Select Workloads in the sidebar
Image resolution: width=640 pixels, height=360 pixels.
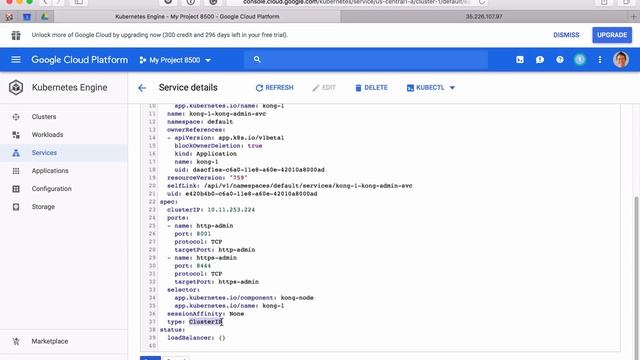pyautogui.click(x=47, y=135)
